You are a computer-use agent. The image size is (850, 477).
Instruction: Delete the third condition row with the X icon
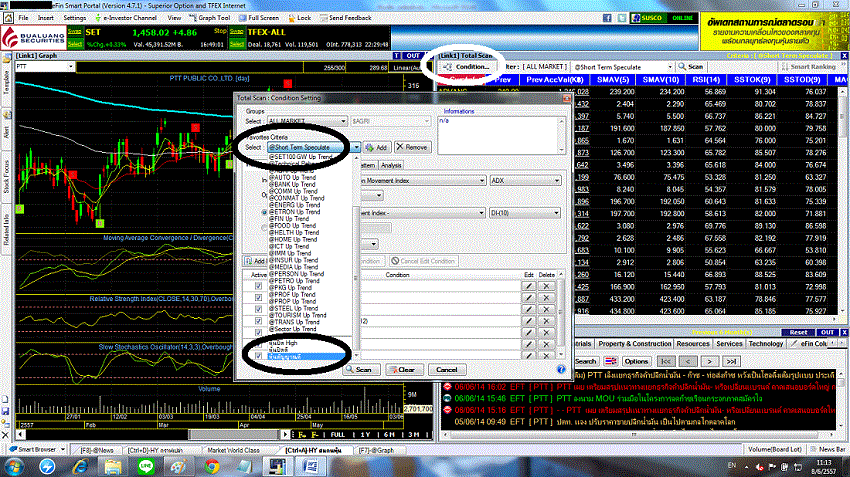546,310
